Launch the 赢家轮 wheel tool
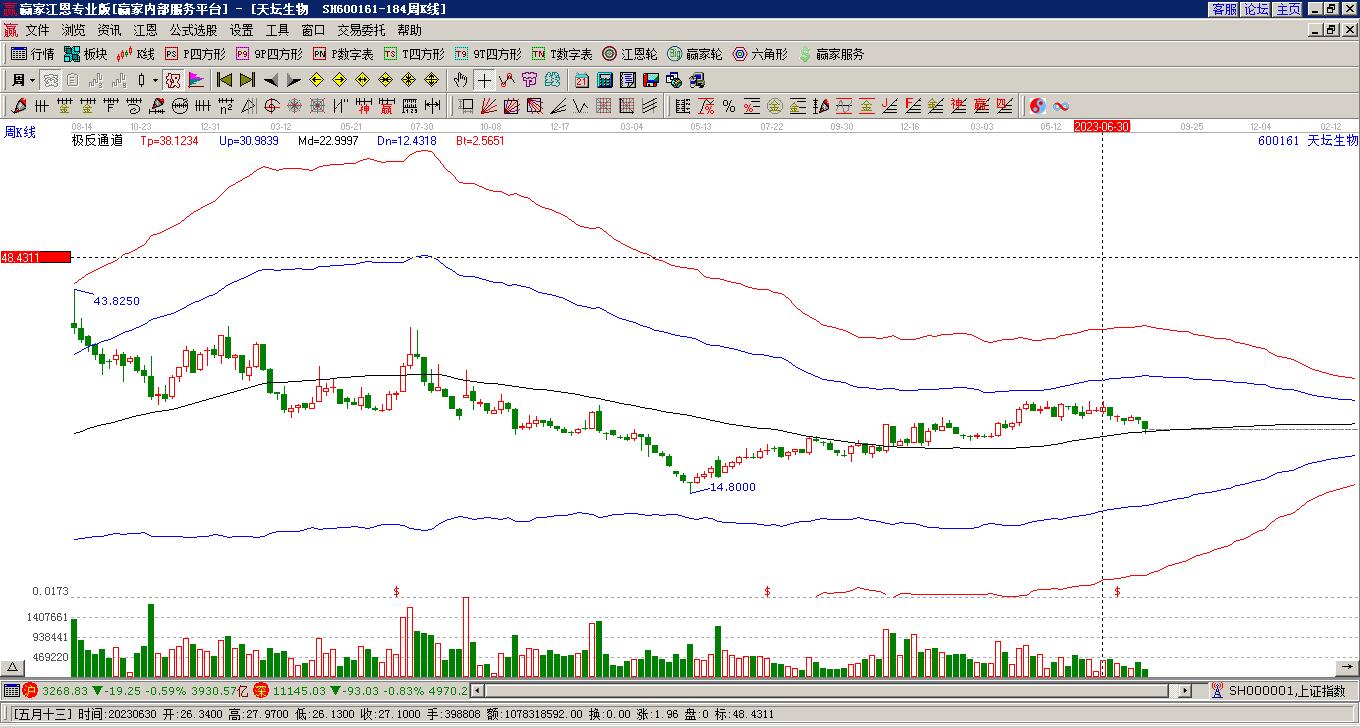Screen dimensions: 1360x728 694,54
